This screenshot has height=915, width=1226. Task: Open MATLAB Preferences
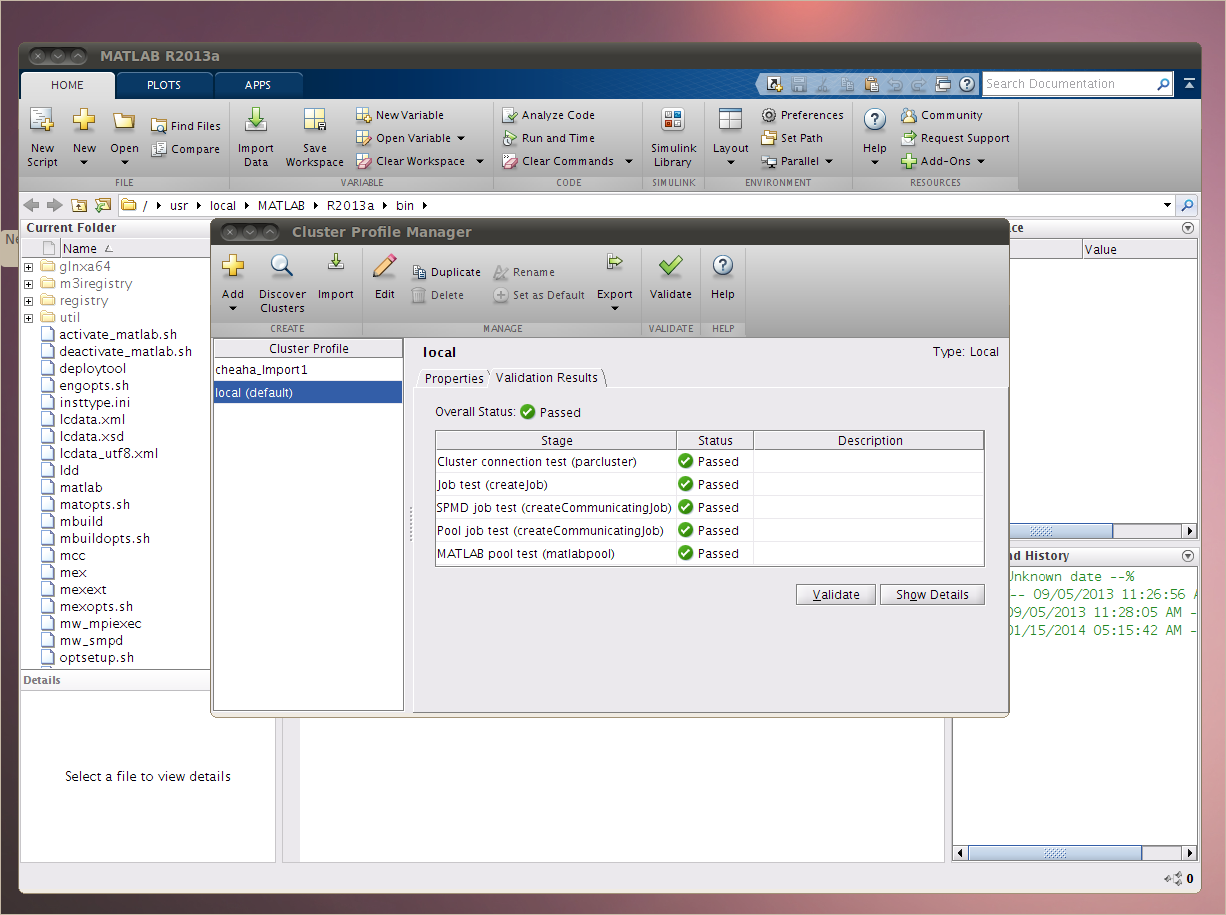[802, 115]
